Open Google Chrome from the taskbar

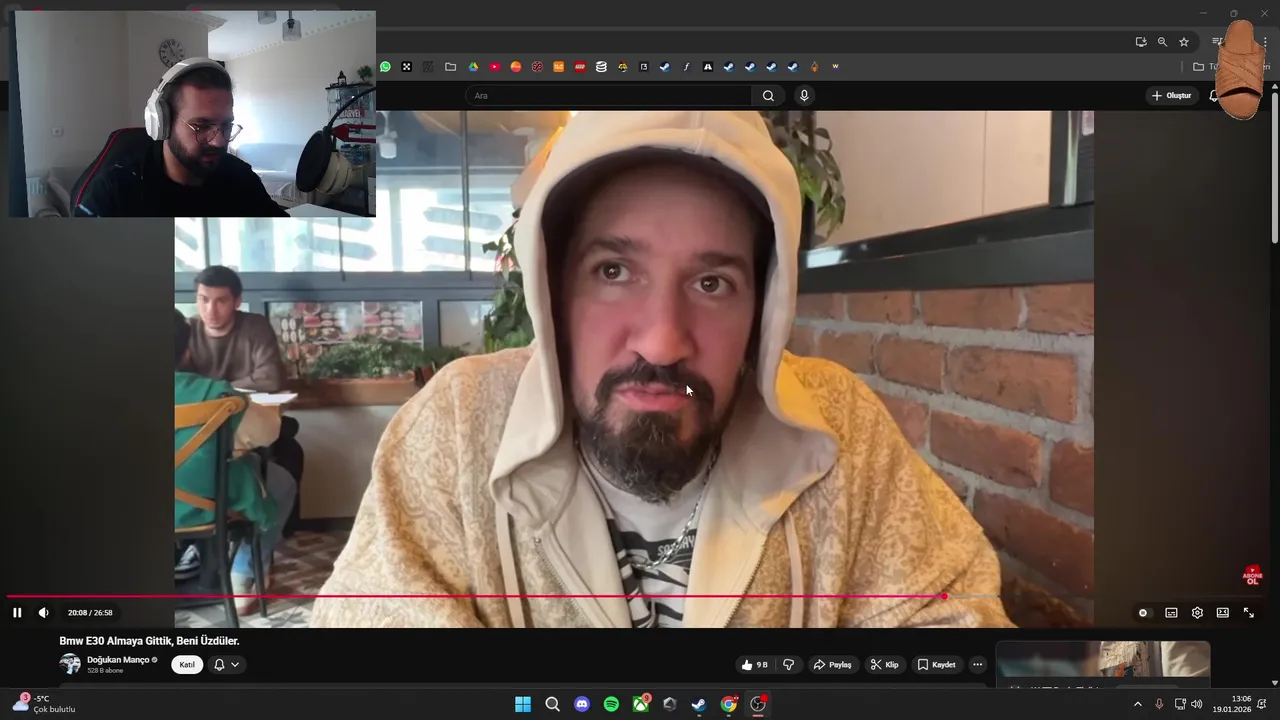pyautogui.click(x=729, y=704)
